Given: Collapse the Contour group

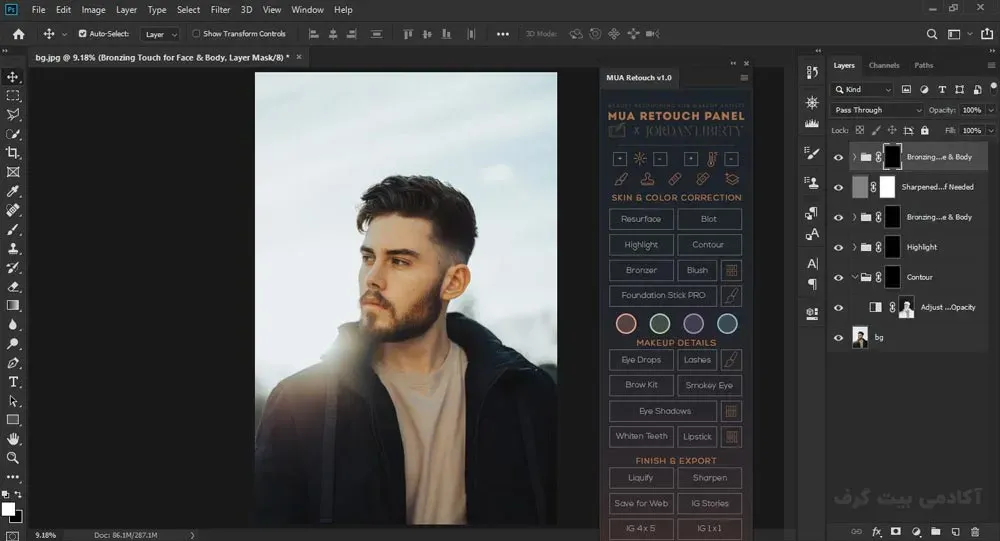Looking at the screenshot, I should point(855,277).
